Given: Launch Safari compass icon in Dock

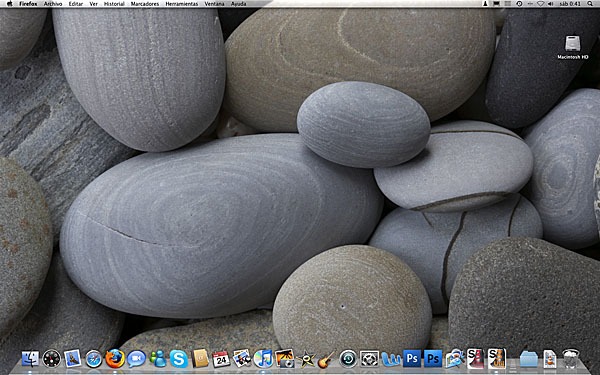Looking at the screenshot, I should coord(94,359).
